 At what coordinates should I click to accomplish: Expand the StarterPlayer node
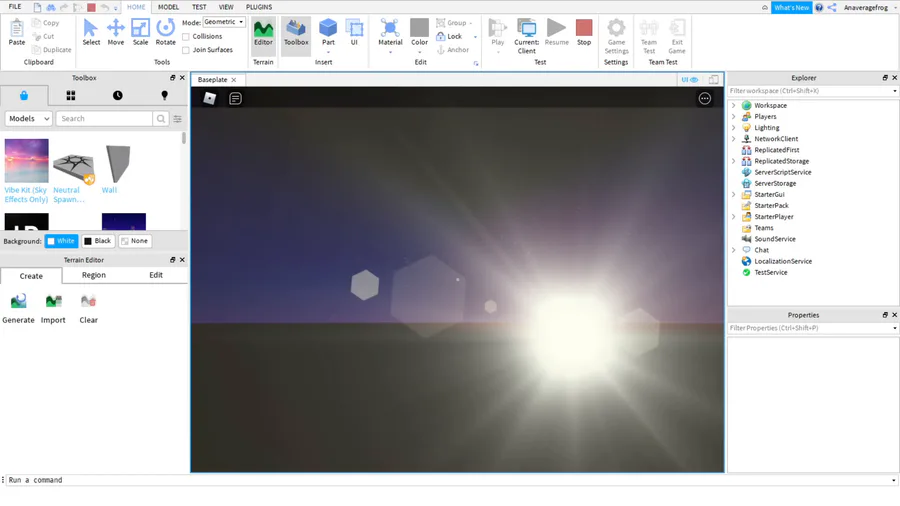[733, 217]
